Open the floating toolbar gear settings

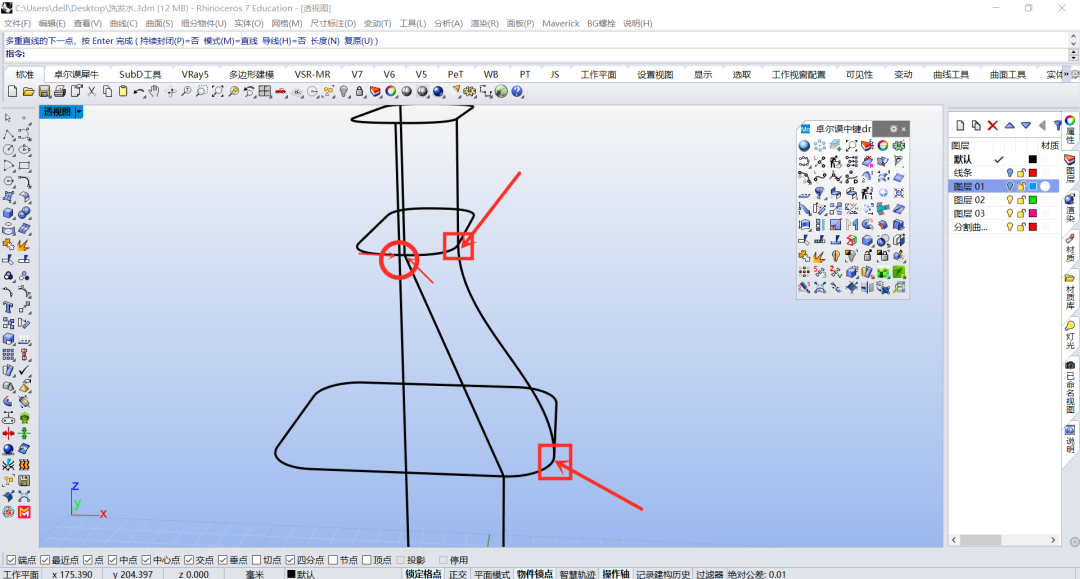893,129
